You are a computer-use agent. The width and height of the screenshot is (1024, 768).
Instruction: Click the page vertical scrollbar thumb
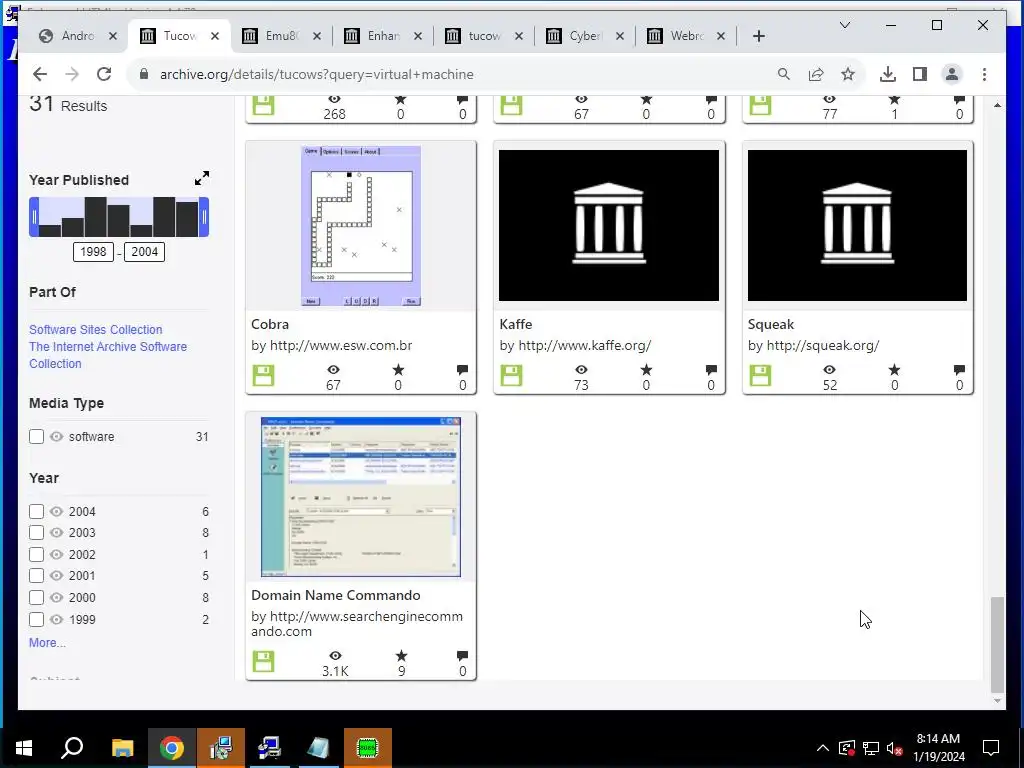pos(997,644)
